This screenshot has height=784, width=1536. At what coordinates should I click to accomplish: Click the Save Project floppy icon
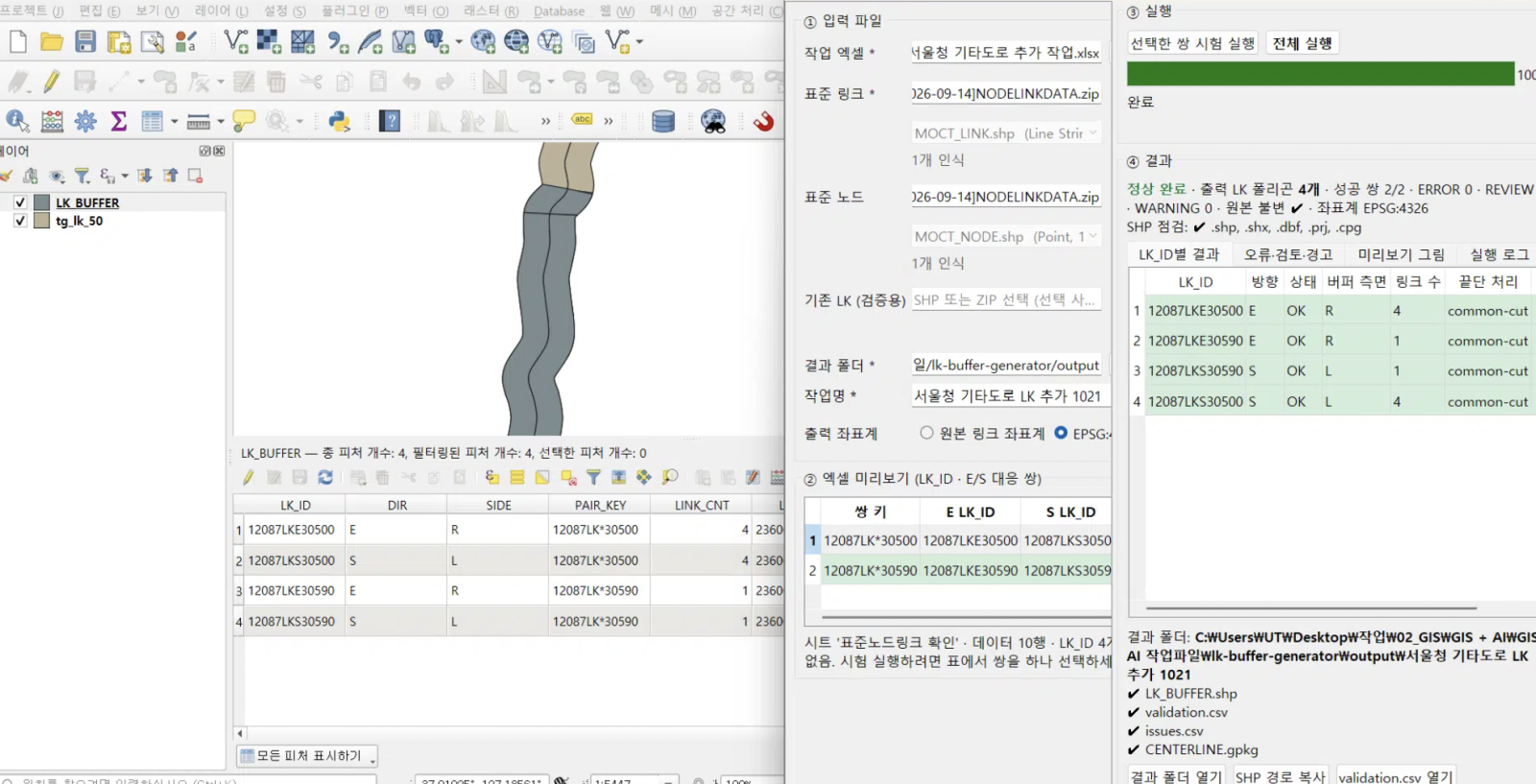click(85, 41)
